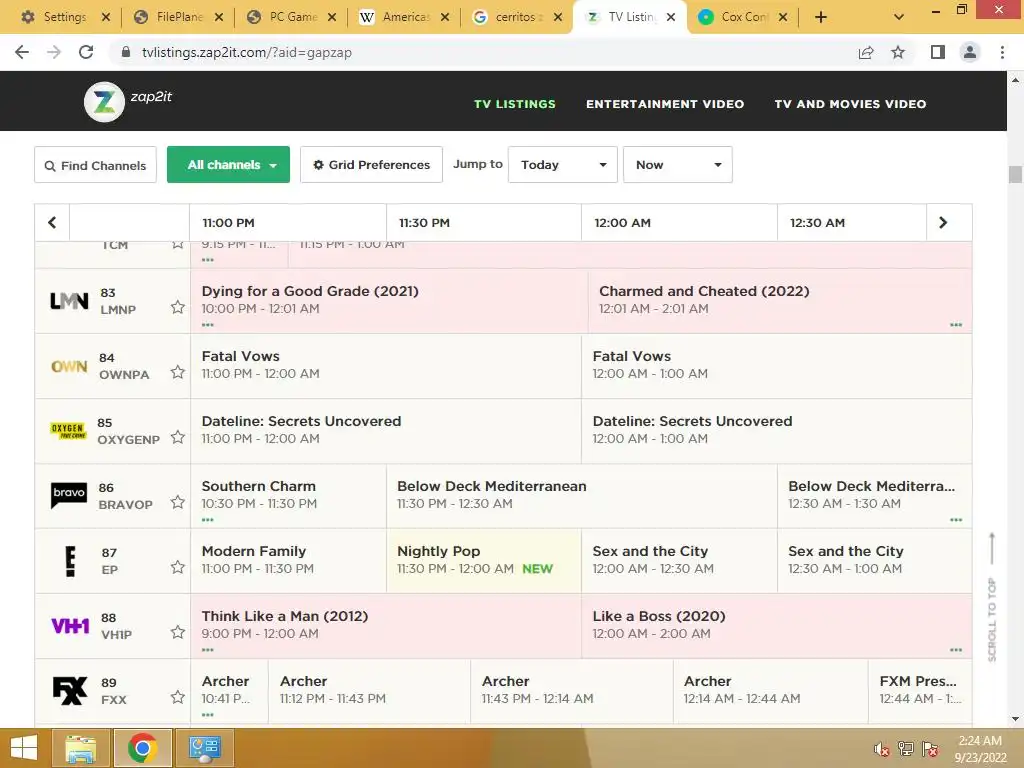Click the Action Center flag icon
The height and width of the screenshot is (768, 1024).
click(930, 749)
